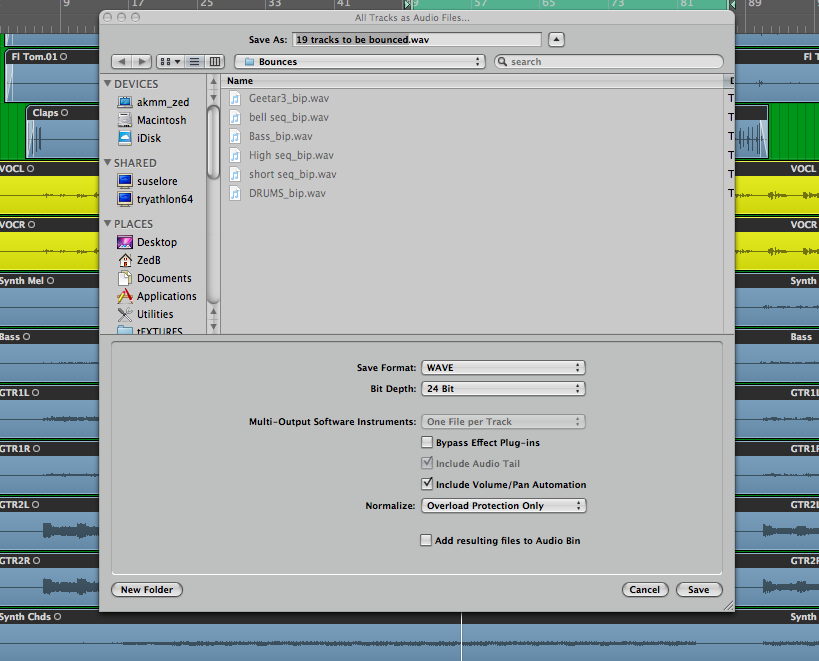
Task: Go forward with the right arrow button
Action: pos(142,62)
